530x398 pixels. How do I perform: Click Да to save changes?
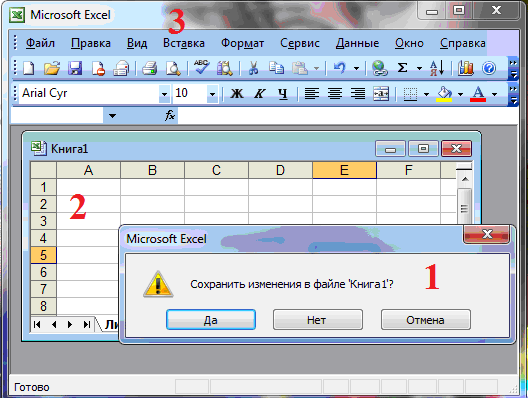(211, 319)
